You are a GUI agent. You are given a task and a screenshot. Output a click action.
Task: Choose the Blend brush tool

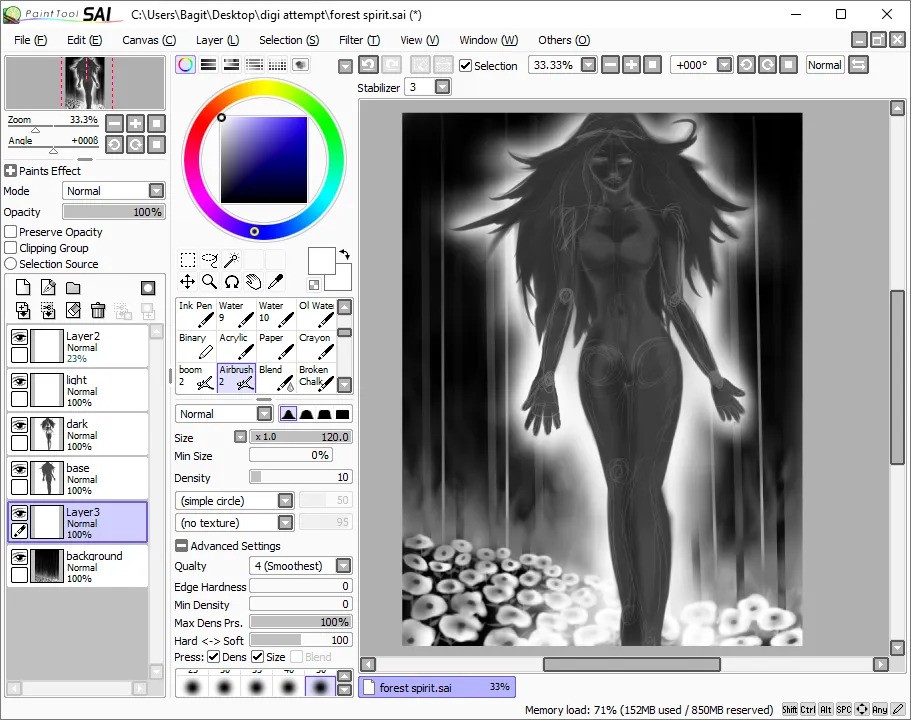click(276, 378)
